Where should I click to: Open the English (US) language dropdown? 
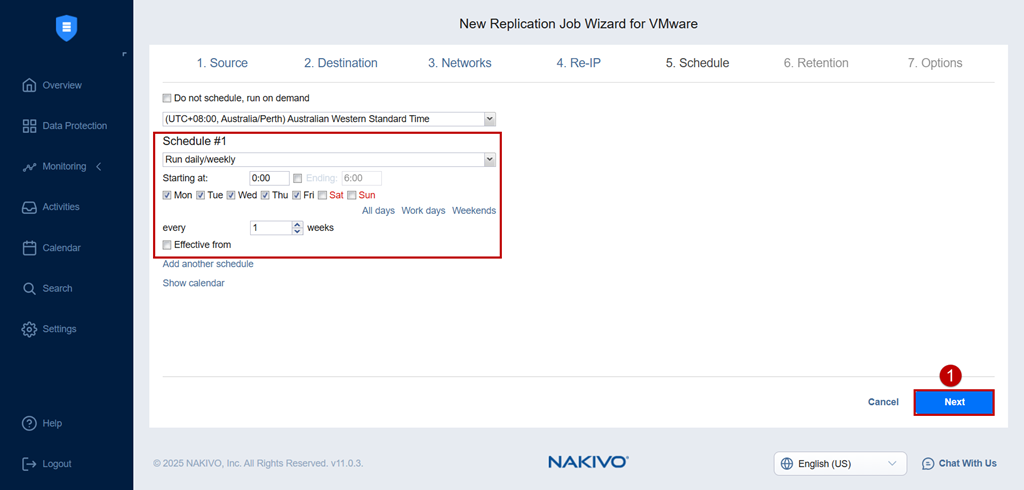(x=840, y=464)
